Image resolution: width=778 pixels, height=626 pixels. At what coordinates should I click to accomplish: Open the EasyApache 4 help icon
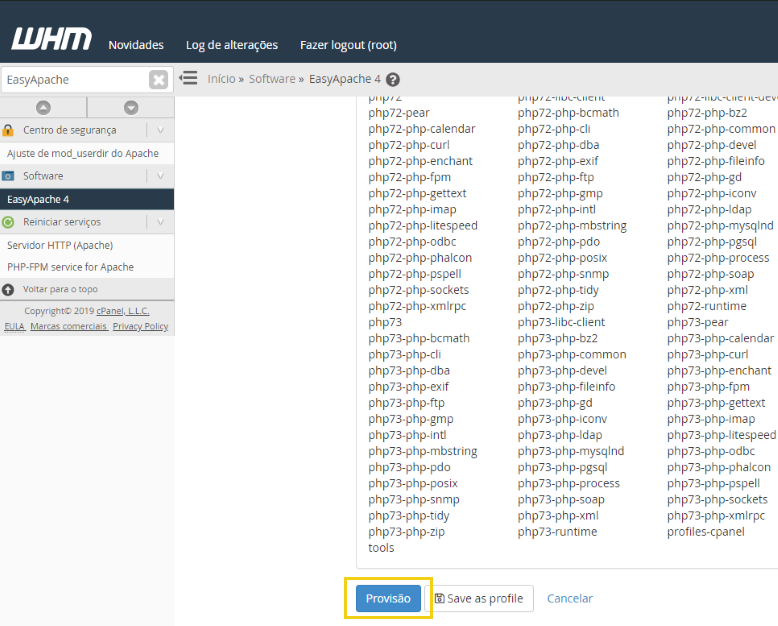click(393, 79)
